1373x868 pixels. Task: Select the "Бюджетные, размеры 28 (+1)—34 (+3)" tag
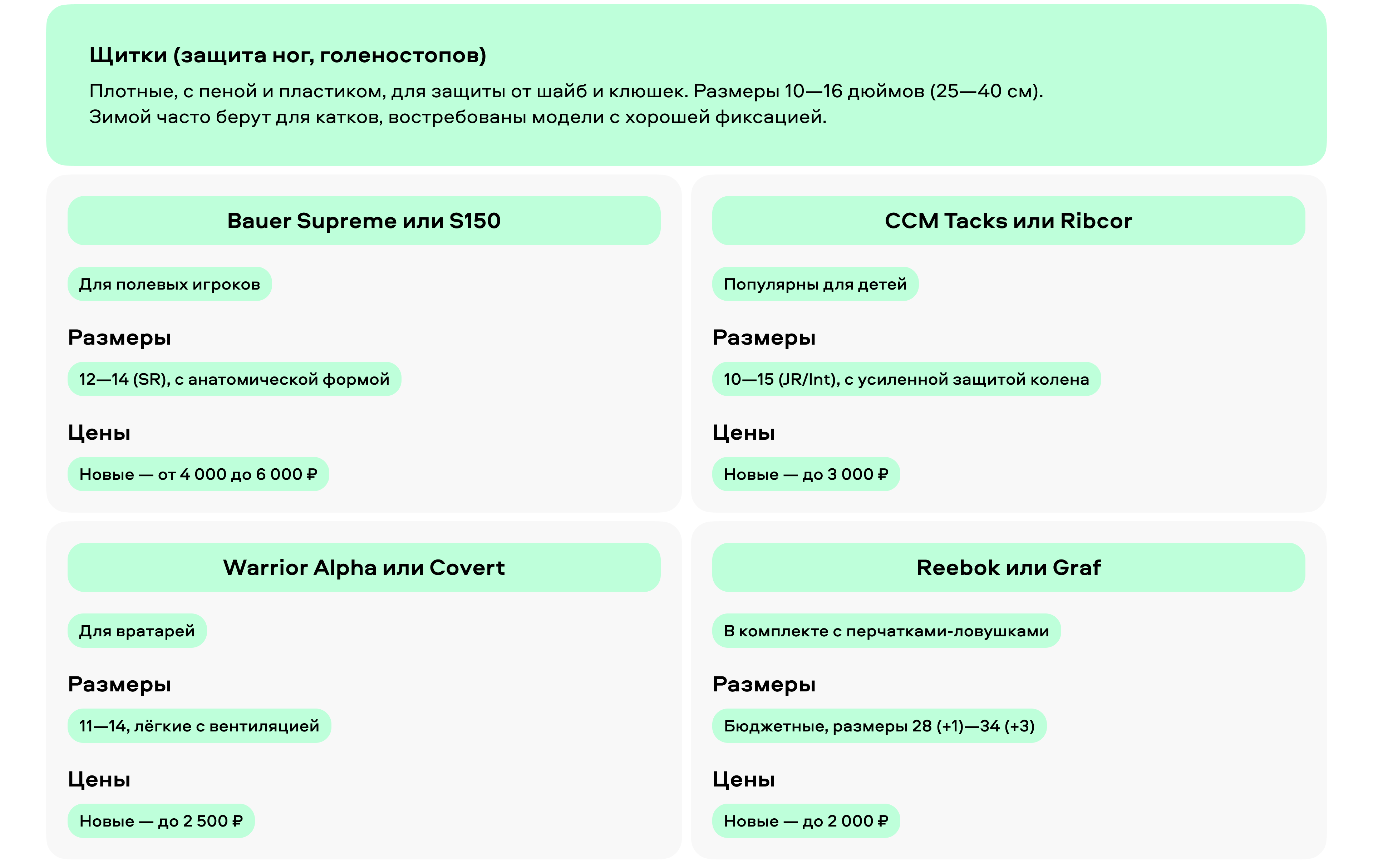tap(879, 726)
